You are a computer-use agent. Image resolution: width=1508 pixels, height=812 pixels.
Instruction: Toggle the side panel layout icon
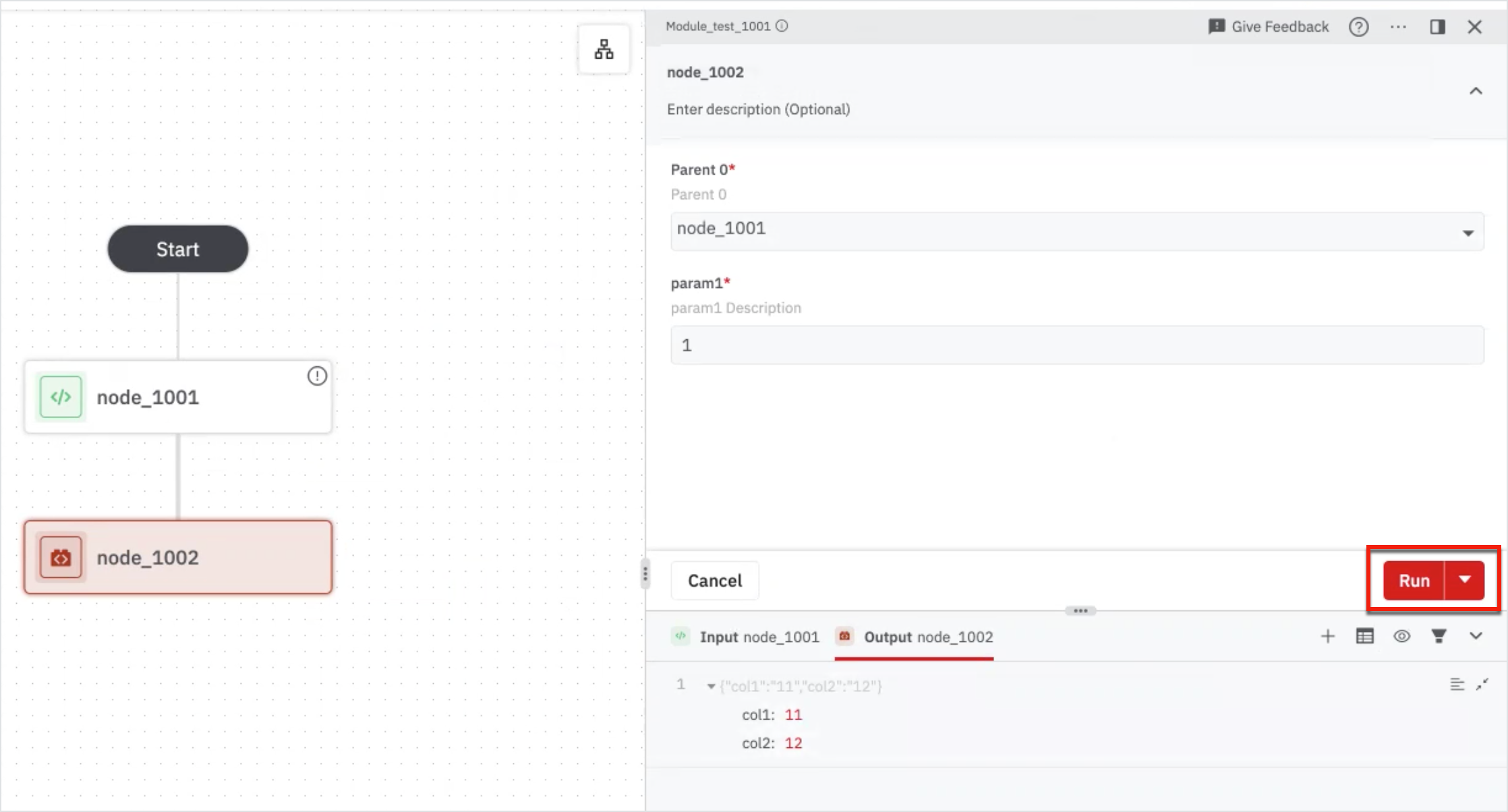tap(1437, 27)
